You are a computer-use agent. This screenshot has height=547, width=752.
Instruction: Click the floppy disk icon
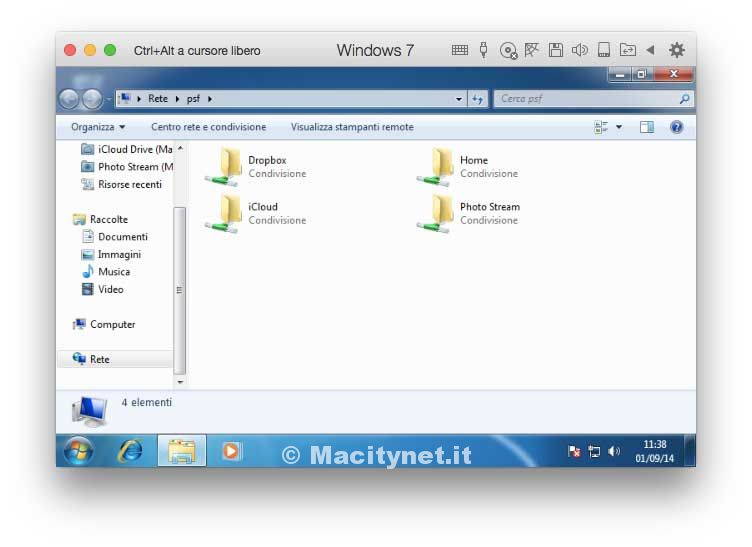tap(555, 50)
